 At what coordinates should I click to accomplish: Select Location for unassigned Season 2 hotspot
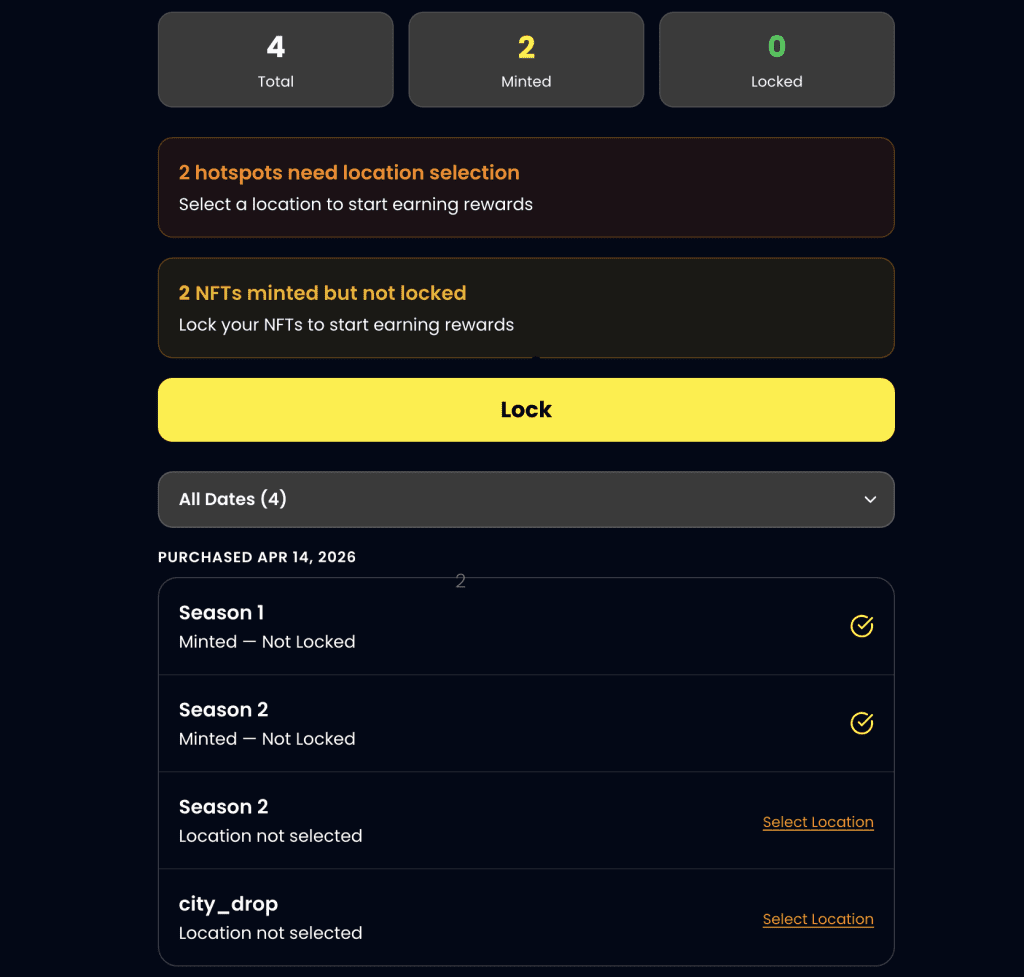click(817, 822)
